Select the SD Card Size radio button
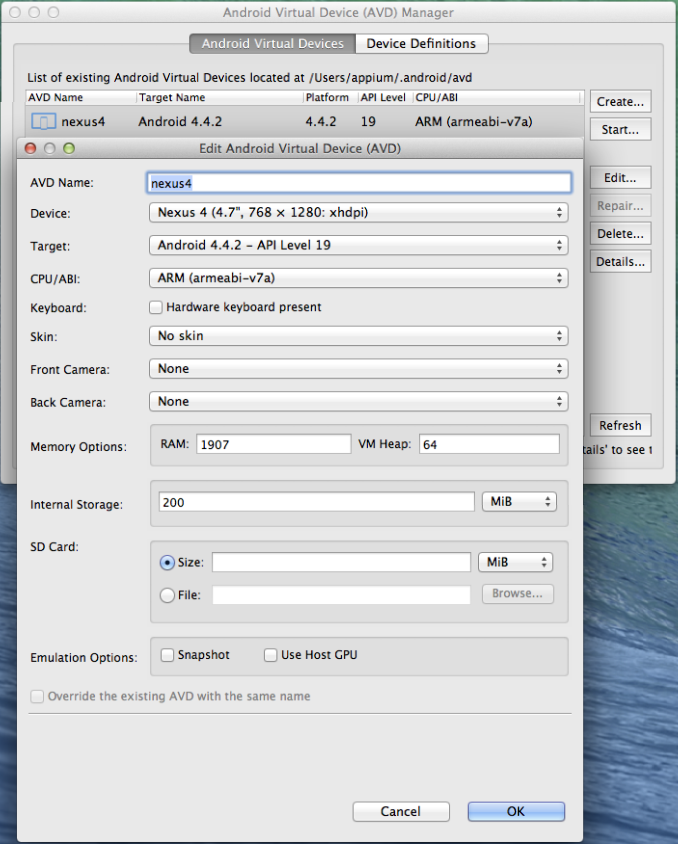Viewport: 678px width, 844px height. point(167,562)
